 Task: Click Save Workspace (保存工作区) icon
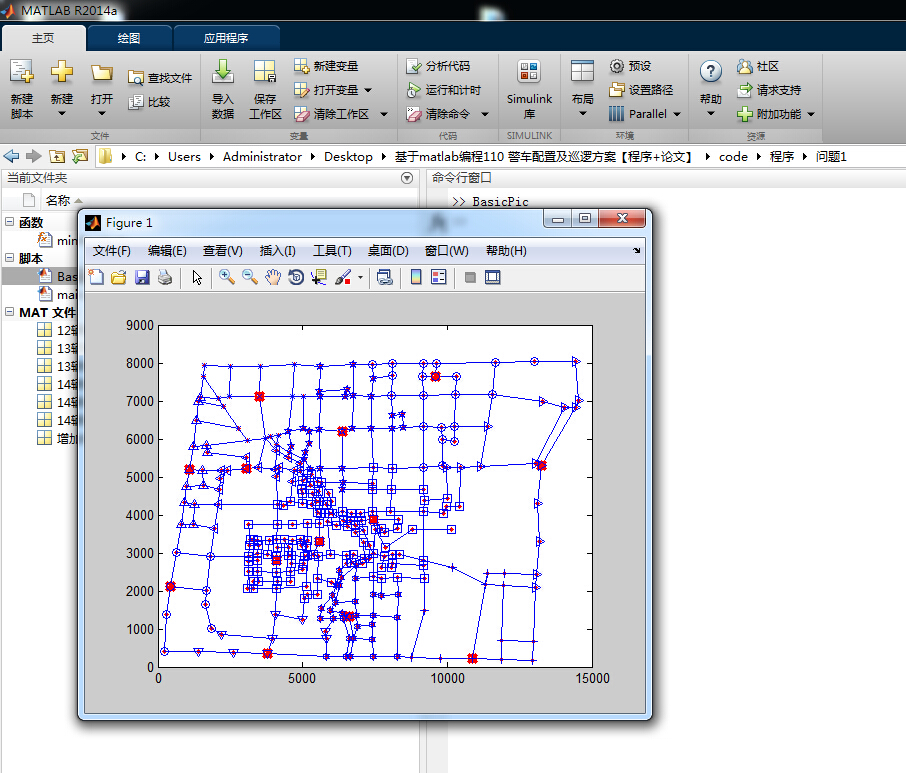[265, 72]
